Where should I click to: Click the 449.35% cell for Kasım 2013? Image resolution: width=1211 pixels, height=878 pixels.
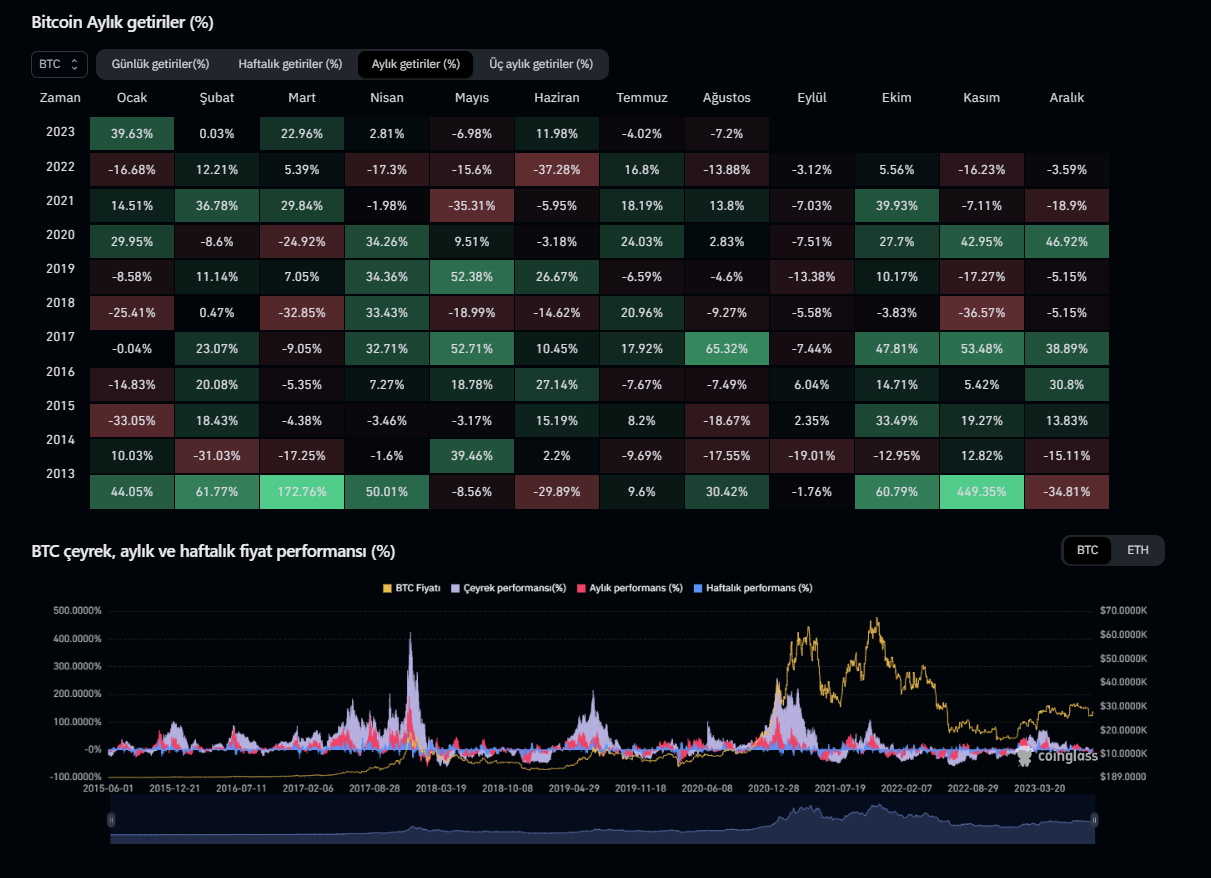[982, 492]
